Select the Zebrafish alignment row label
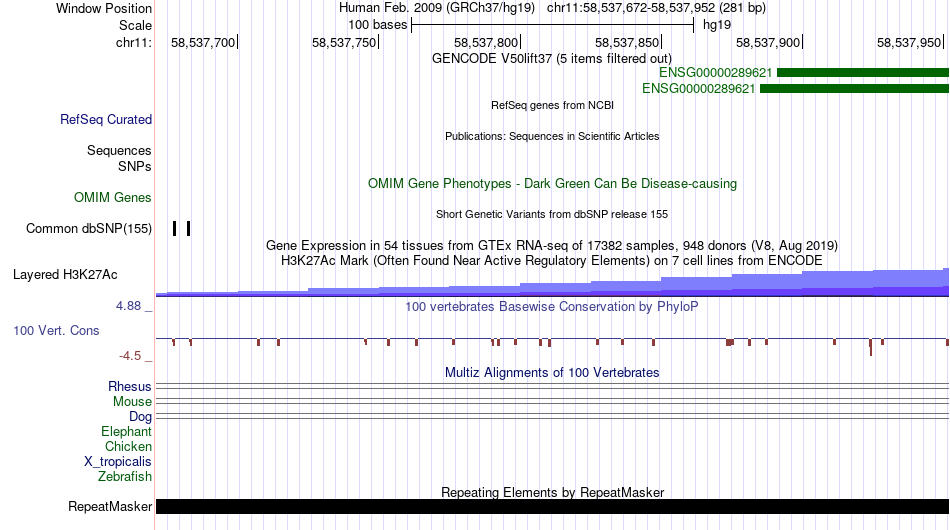Image resolution: width=950 pixels, height=530 pixels. click(124, 477)
